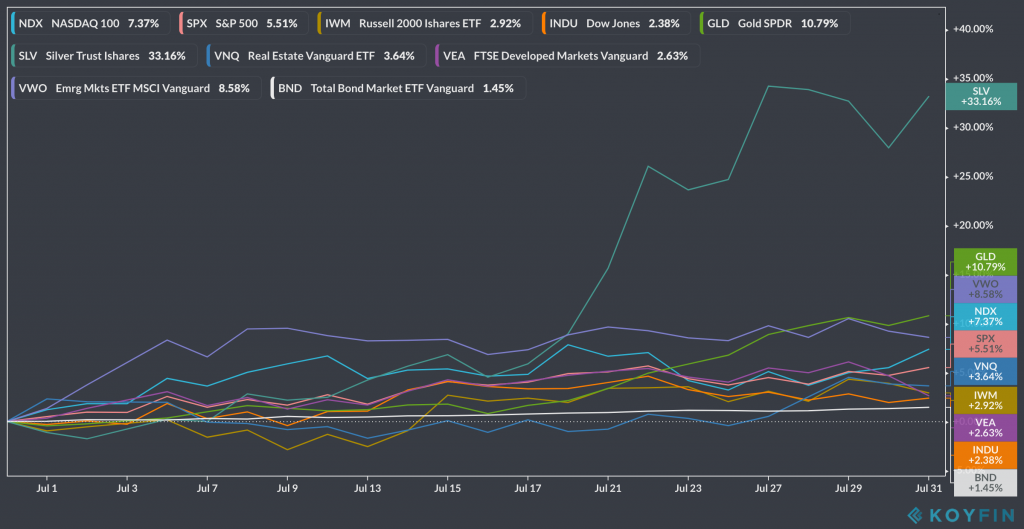This screenshot has height=529, width=1024.
Task: Select the SPX S&P 500 legend chip
Action: coord(241,22)
